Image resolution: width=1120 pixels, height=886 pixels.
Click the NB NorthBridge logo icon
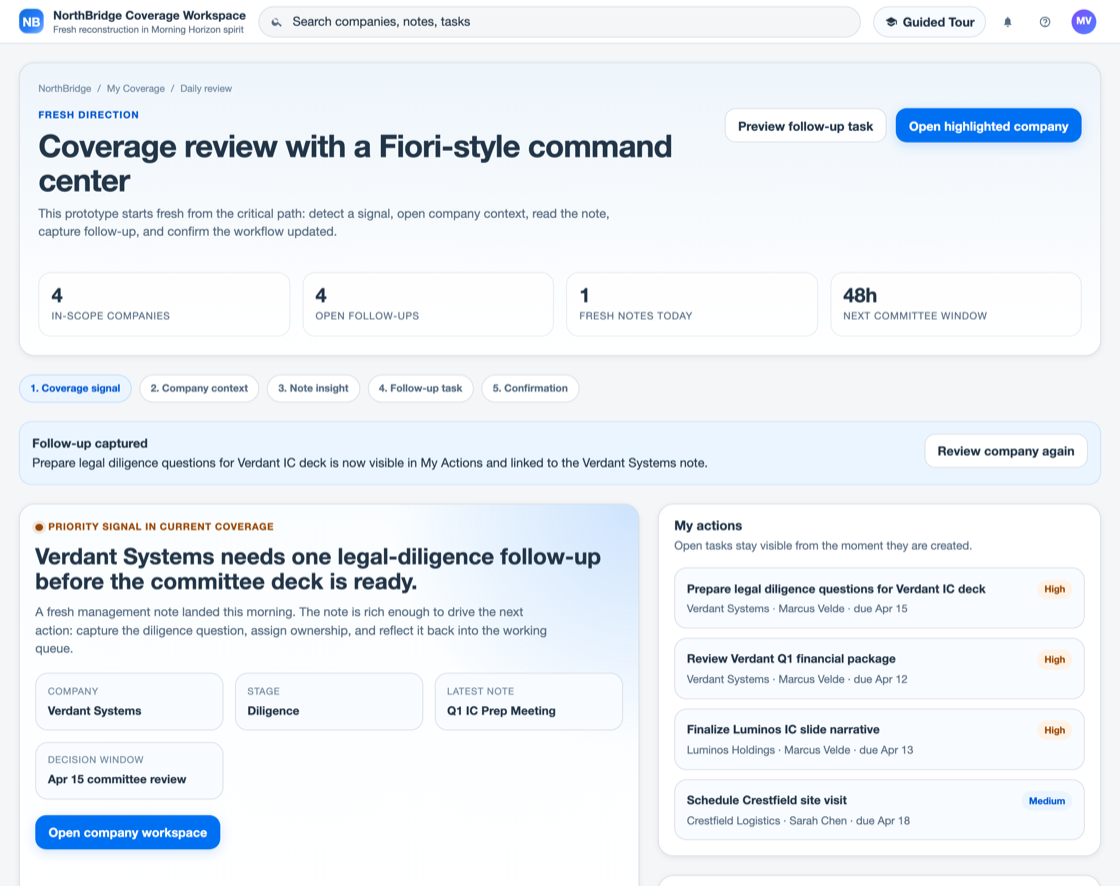pos(31,21)
